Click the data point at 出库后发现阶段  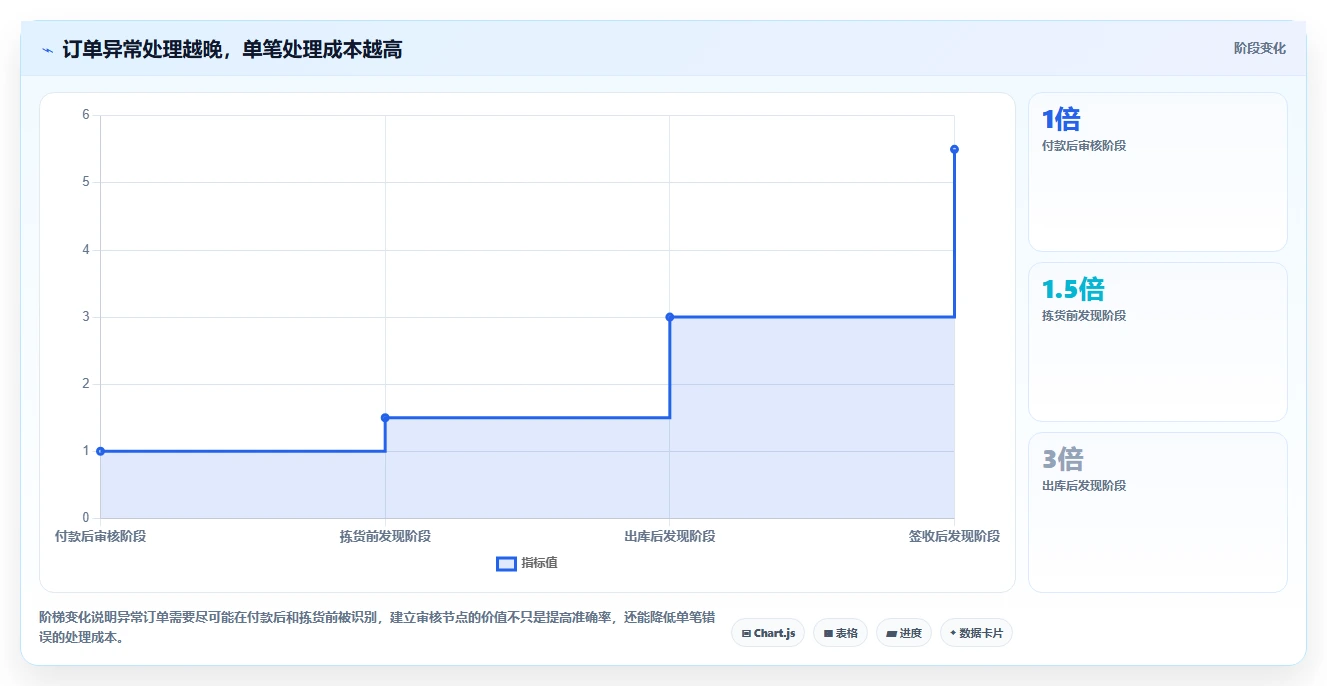click(x=670, y=317)
